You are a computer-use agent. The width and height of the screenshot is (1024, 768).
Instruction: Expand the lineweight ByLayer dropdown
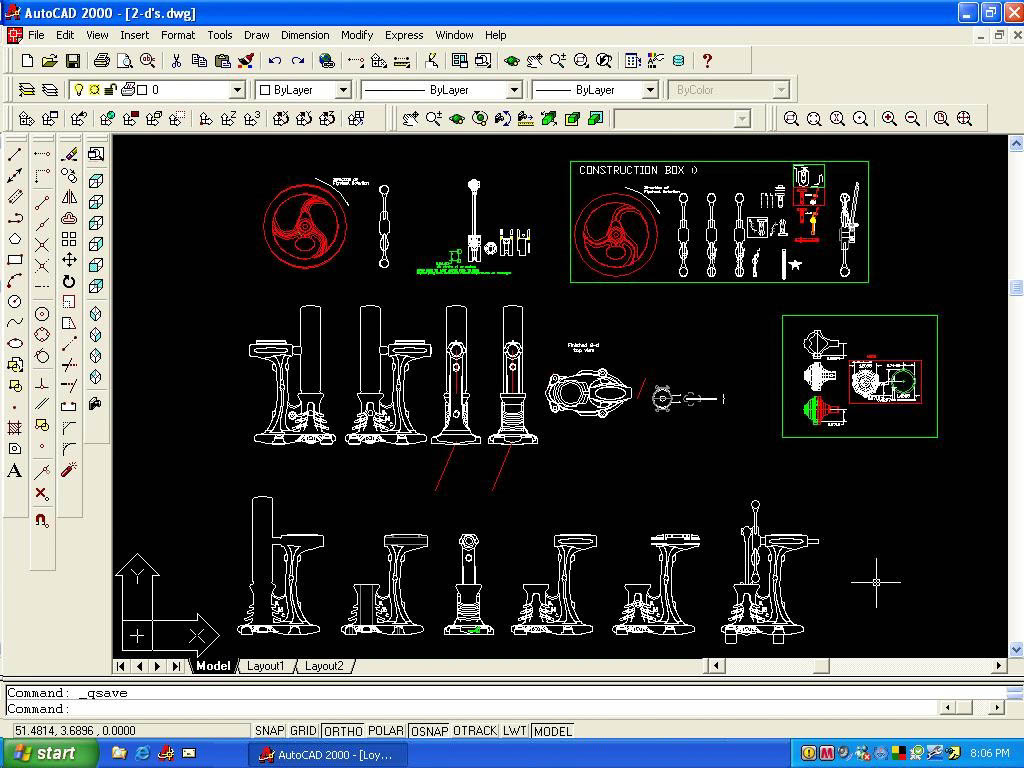point(649,90)
